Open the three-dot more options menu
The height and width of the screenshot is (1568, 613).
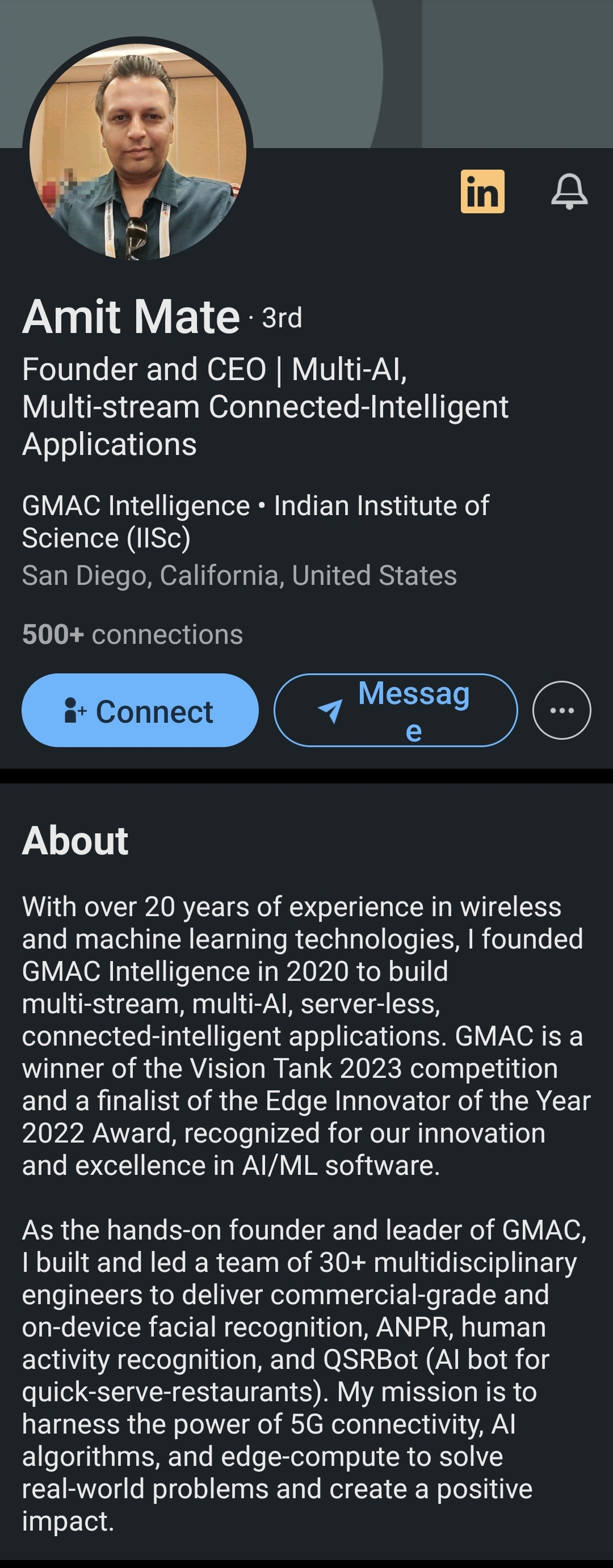coord(561,710)
